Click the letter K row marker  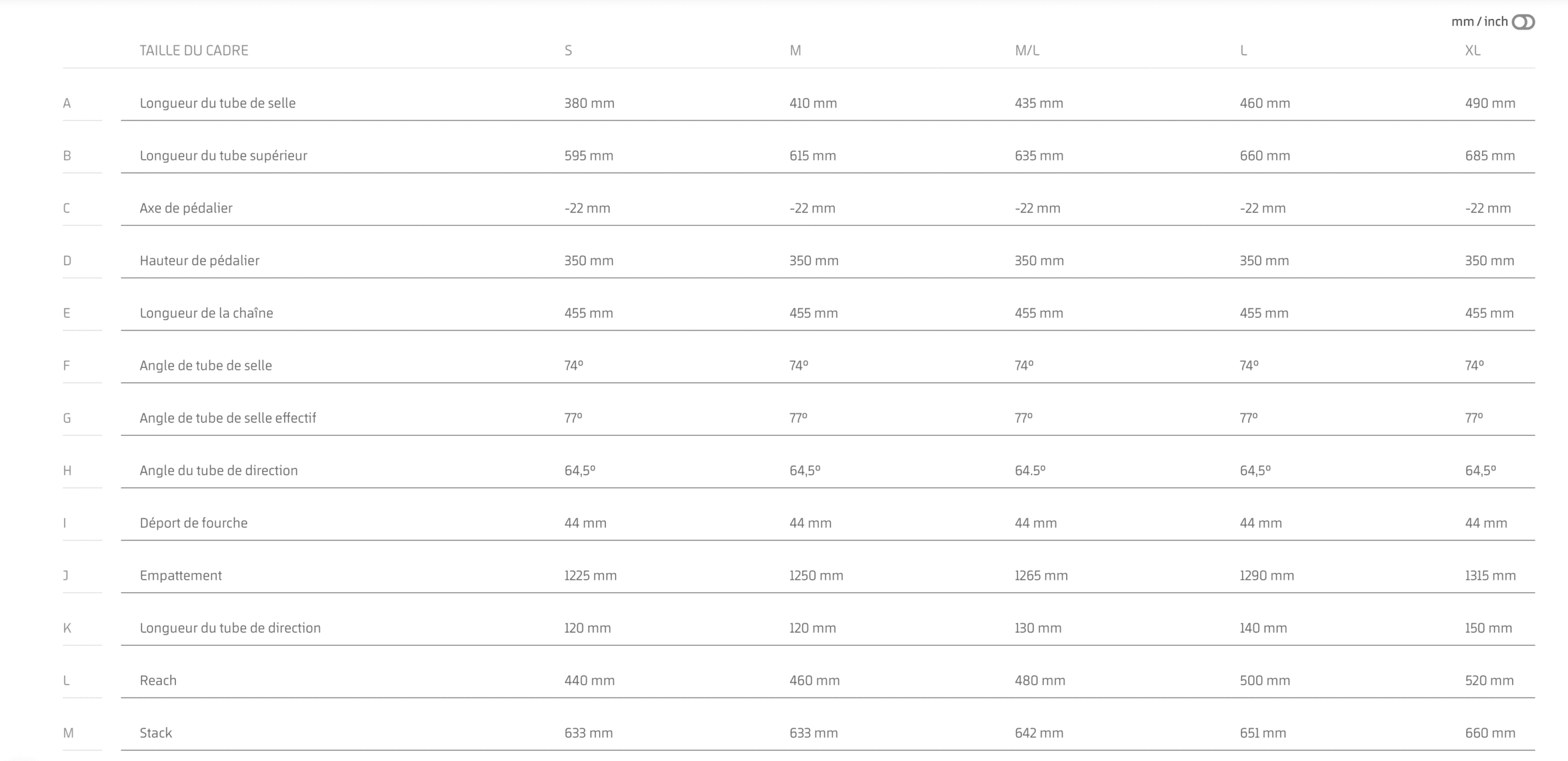[x=67, y=628]
